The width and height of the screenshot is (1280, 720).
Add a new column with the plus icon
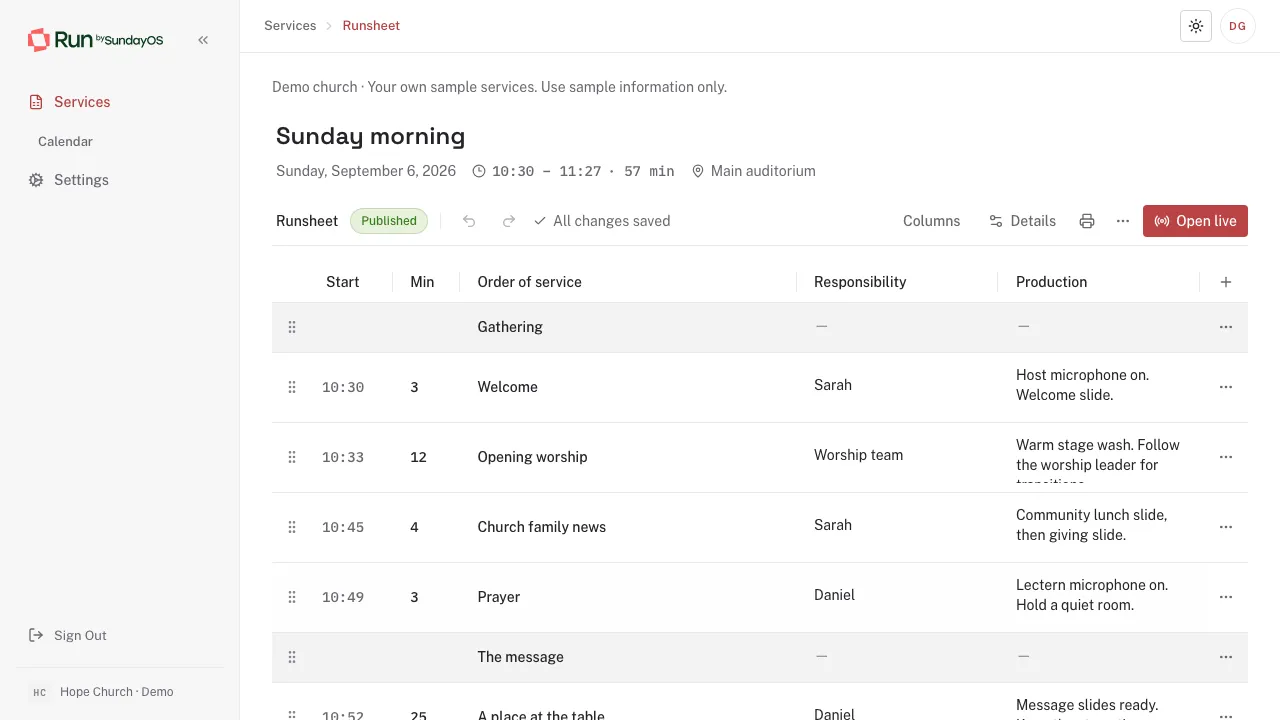pos(1226,282)
